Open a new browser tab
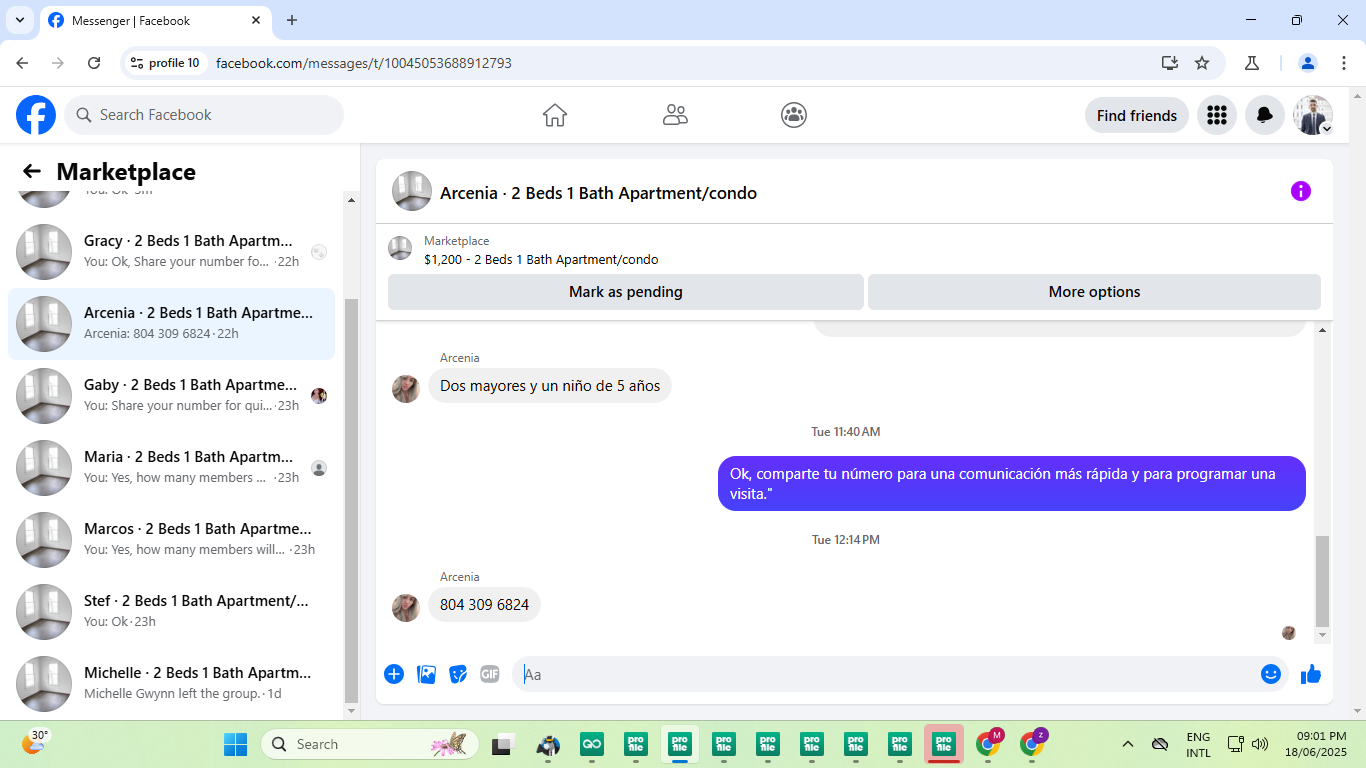Screen dimensions: 1366x768 (292, 20)
